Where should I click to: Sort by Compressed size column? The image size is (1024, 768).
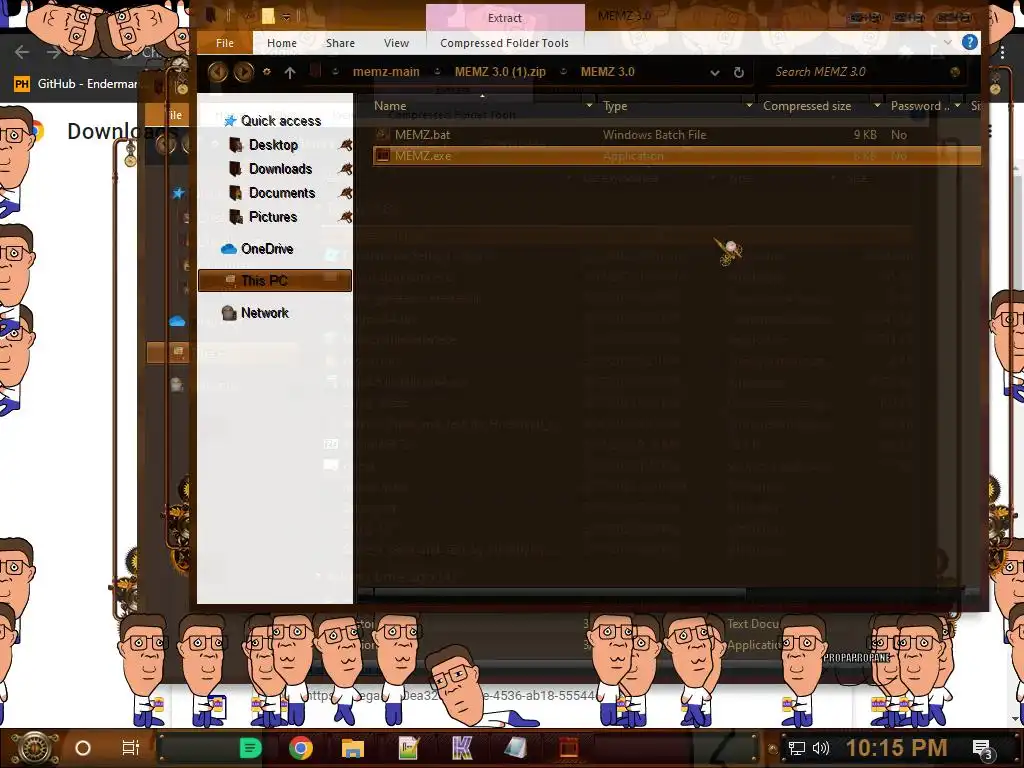coord(807,106)
